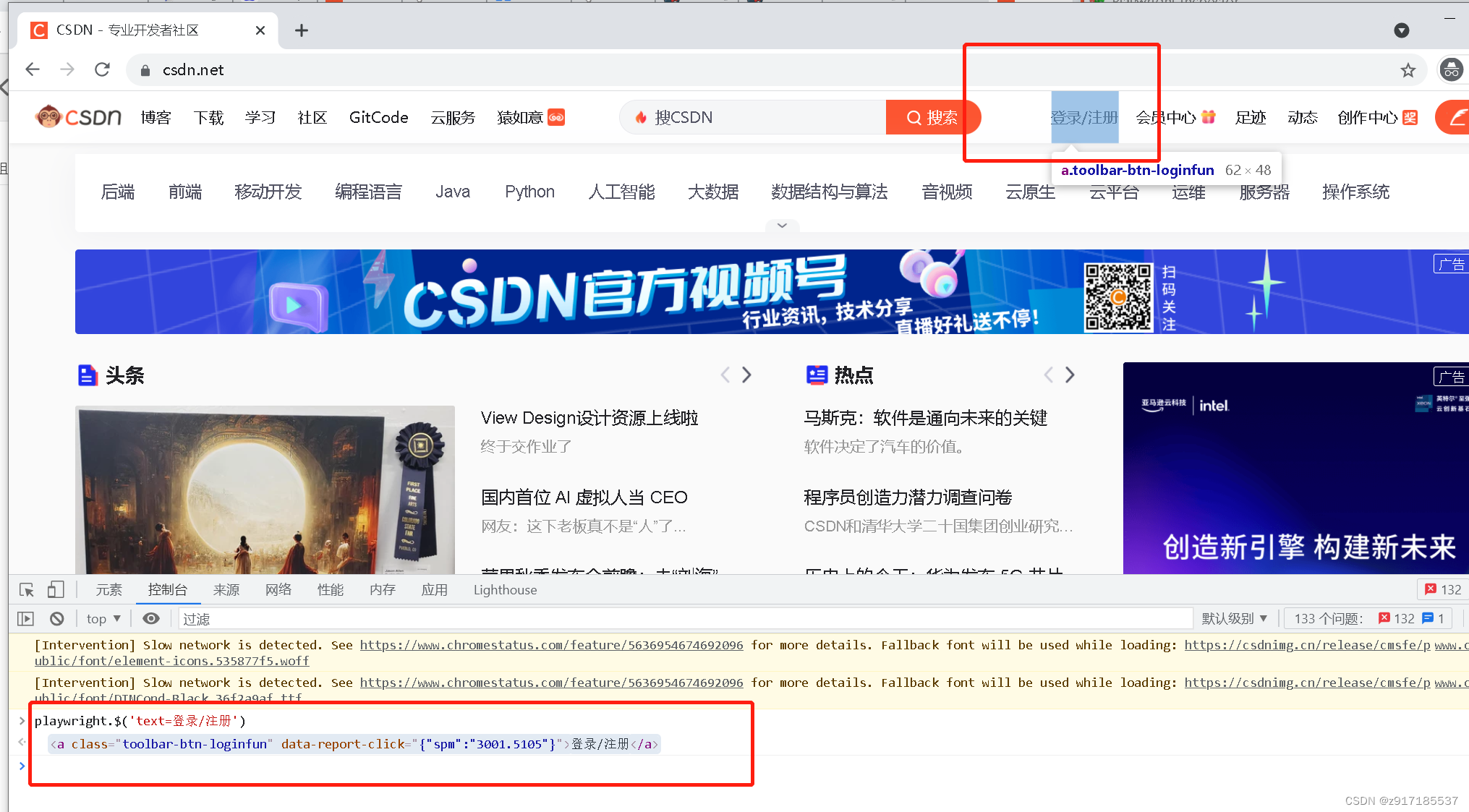1469x812 pixels.
Task: Go to previous 热点 slide arrow
Action: [x=1049, y=375]
